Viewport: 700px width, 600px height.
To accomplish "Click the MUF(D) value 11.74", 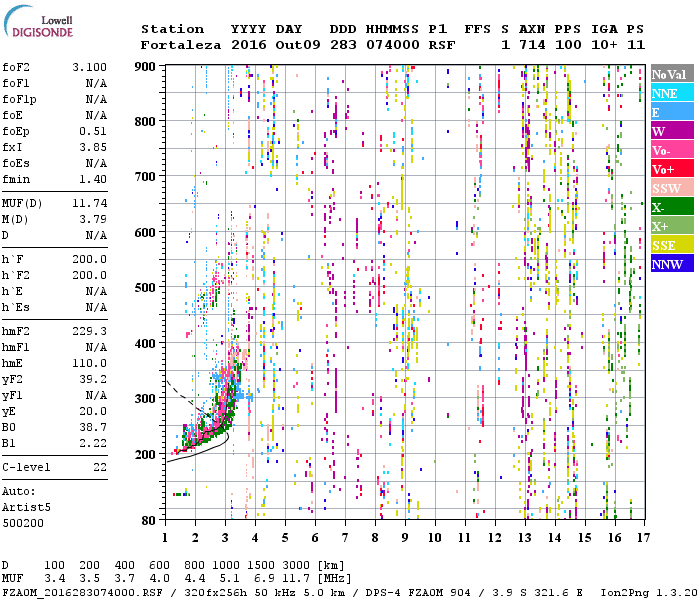I will pos(89,204).
